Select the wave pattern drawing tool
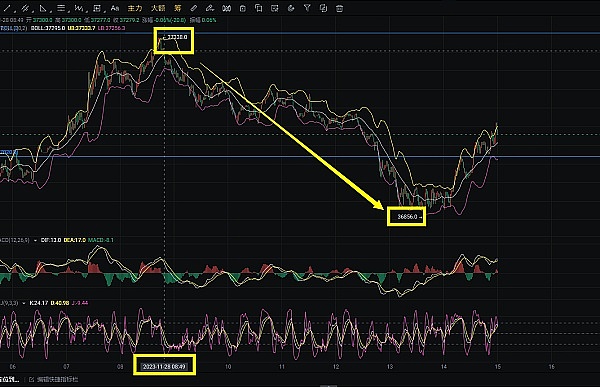The image size is (600, 387). [x=79, y=8]
